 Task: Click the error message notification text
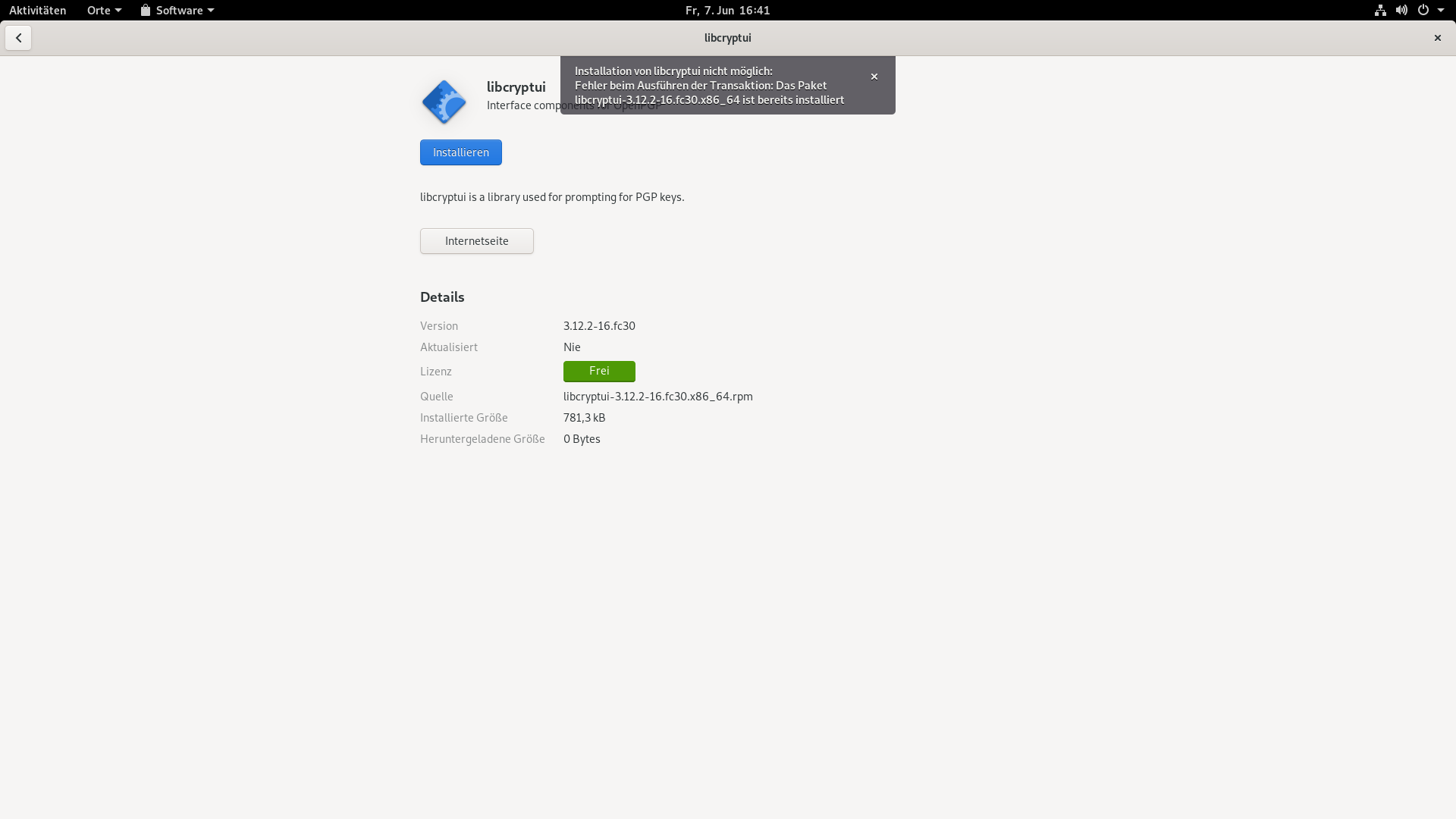pos(708,85)
